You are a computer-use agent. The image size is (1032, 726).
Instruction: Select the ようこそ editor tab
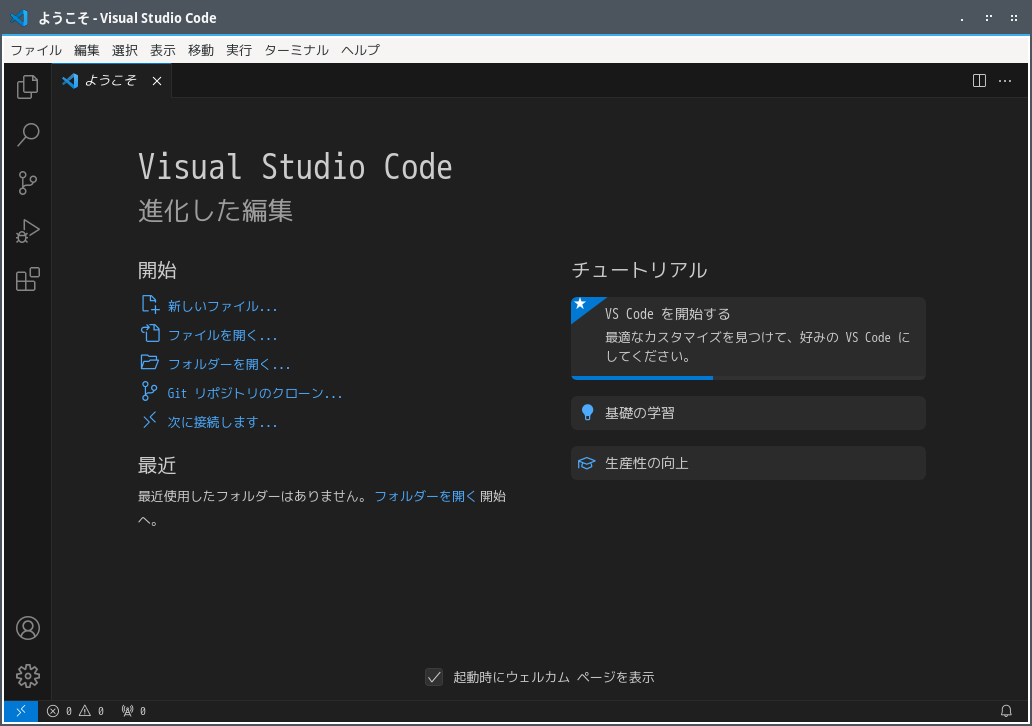(112, 80)
